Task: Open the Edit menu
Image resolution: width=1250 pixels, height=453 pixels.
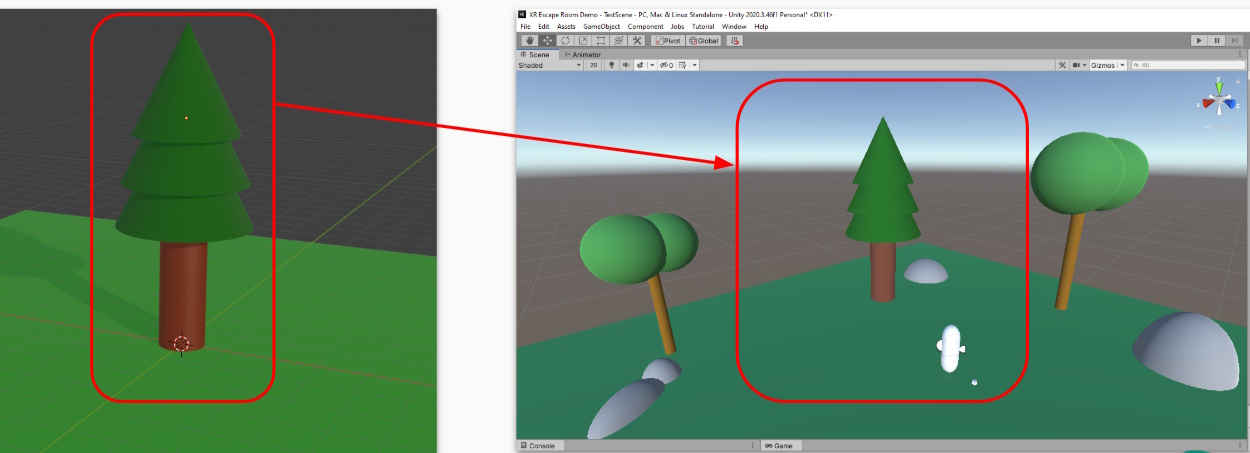Action: point(544,26)
